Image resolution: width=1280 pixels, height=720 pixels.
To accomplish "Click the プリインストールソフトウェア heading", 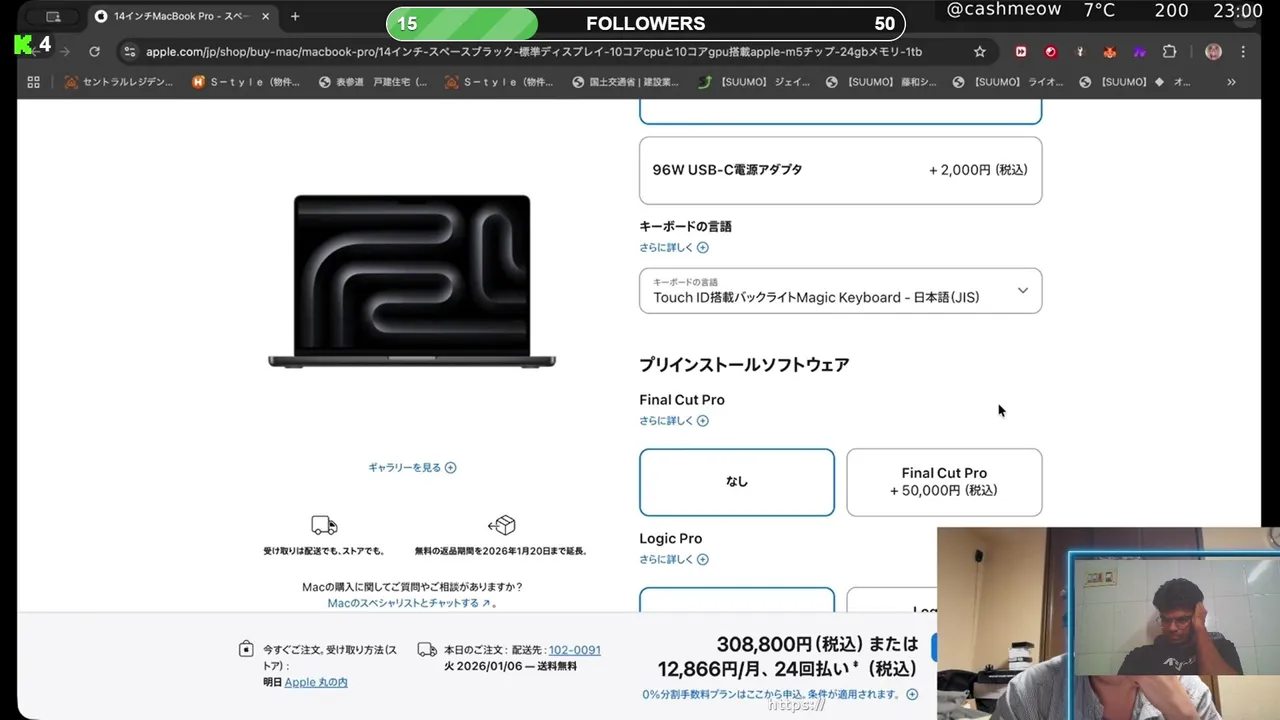I will [x=744, y=365].
